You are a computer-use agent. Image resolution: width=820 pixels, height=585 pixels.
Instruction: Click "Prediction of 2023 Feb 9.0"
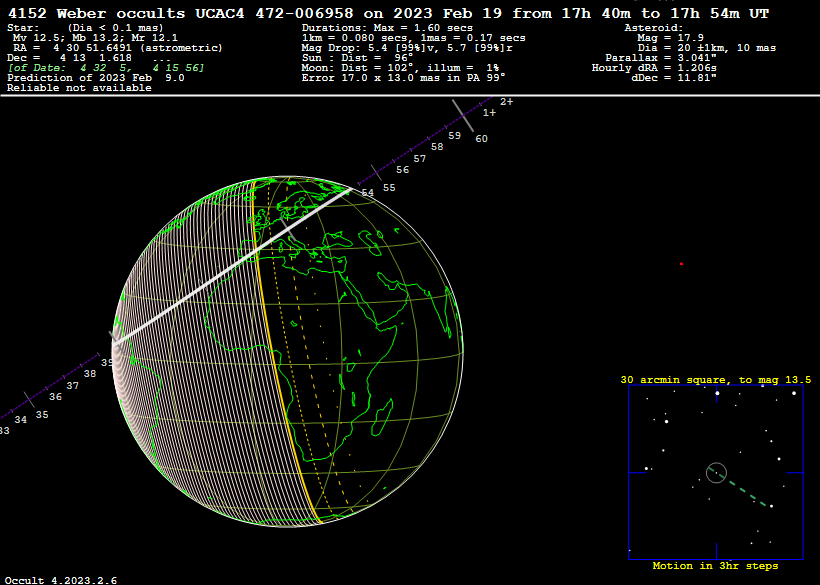click(96, 78)
